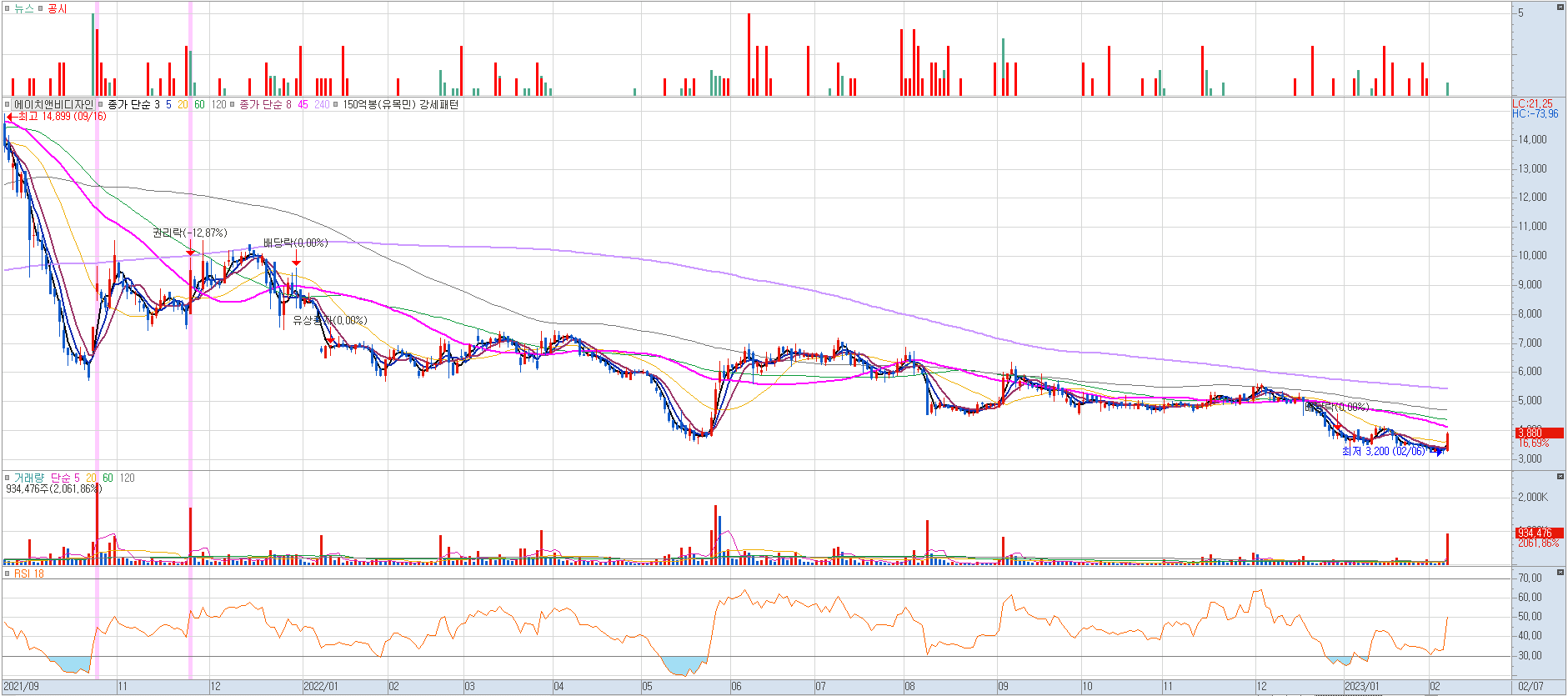Screen dimensions: 1568x696
Task: Close the volume (거래량) panel
Action: (1560, 477)
